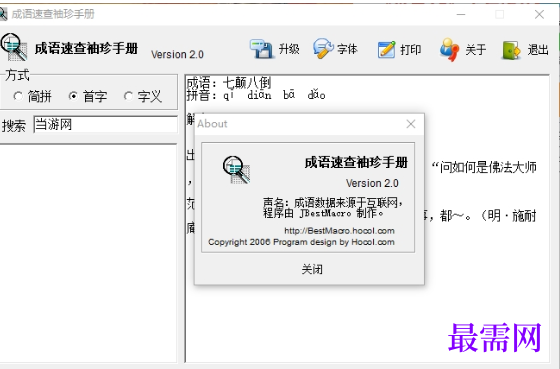The image size is (560, 369).
Task: Click the 搜索 input field containing 当游网
Action: [x=105, y=124]
